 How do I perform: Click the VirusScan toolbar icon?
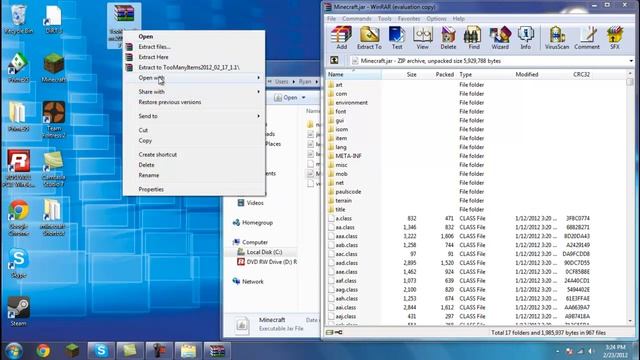pyautogui.click(x=557, y=38)
